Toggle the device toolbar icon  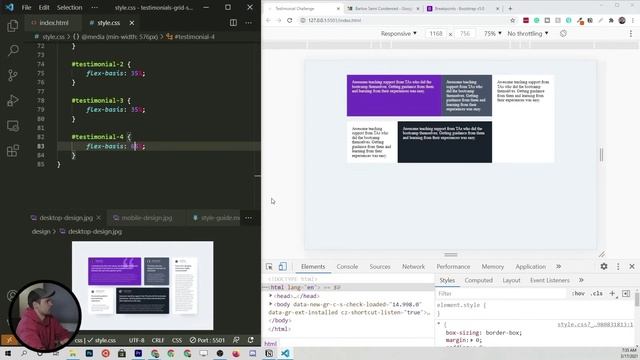pos(282,267)
